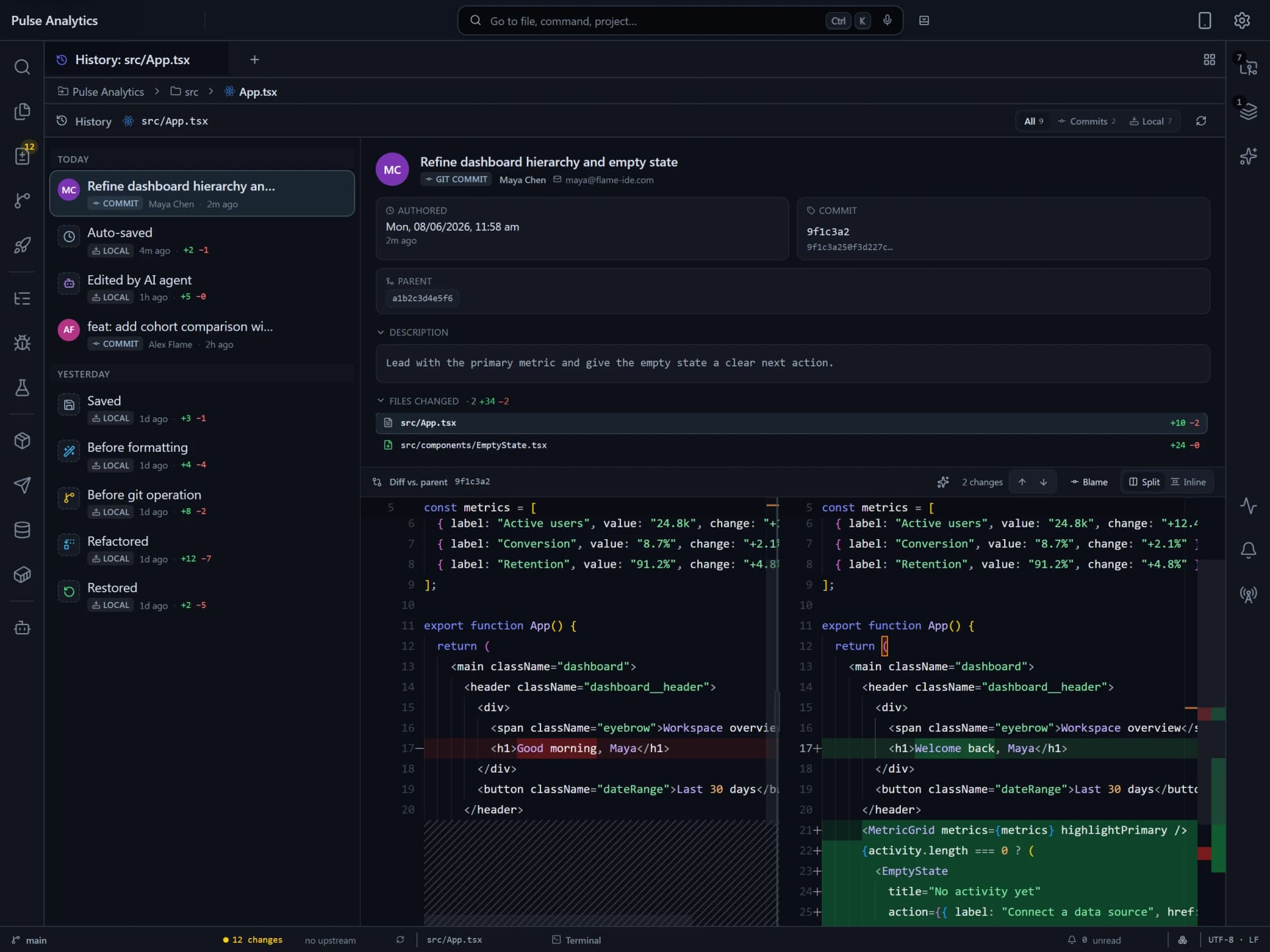Viewport: 1270px width, 952px height.
Task: Open the package cube icon in sidebar
Action: tap(22, 441)
